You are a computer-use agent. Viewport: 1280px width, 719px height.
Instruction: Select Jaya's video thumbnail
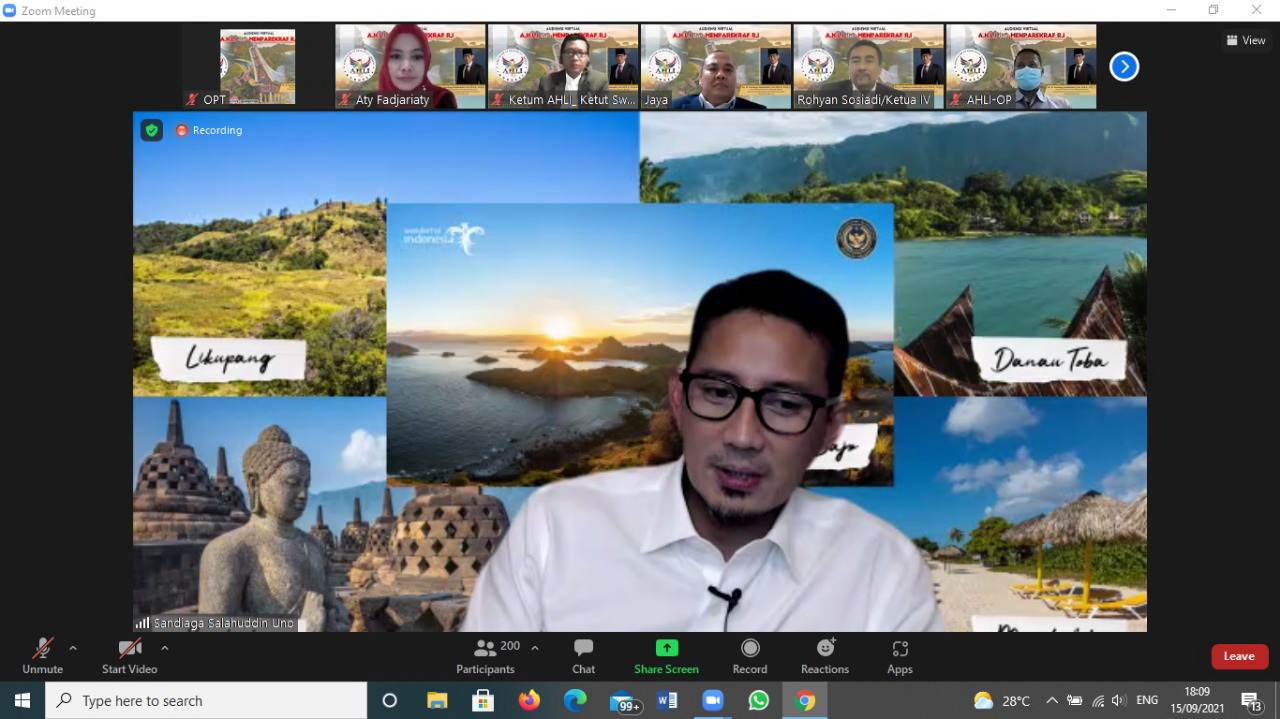pos(716,67)
